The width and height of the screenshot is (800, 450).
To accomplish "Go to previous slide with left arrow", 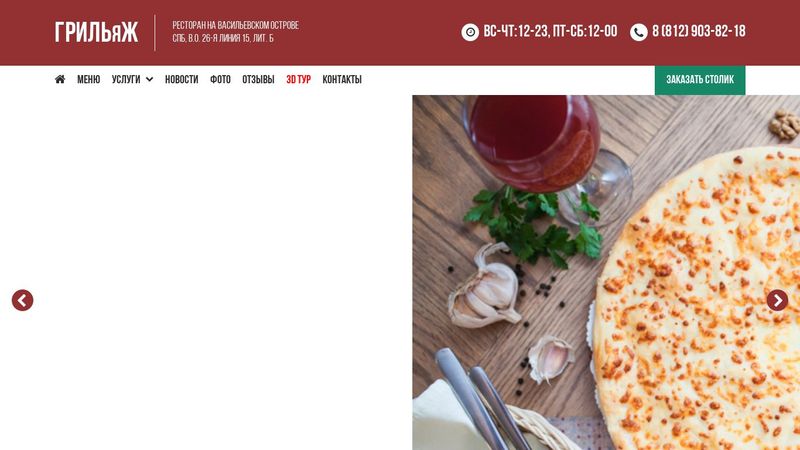I will coord(22,300).
